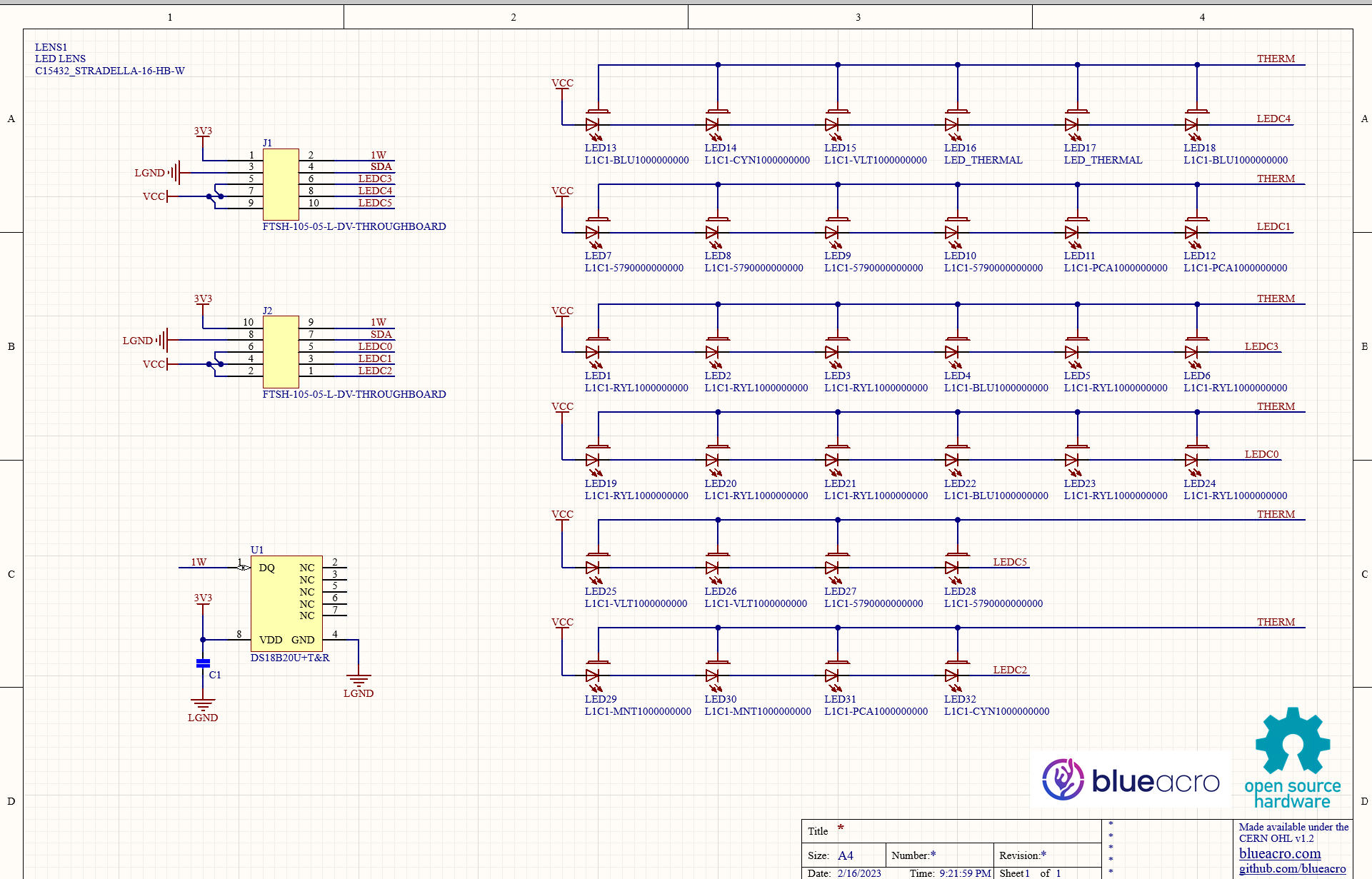Select the topmost THERM net label

click(x=1276, y=59)
